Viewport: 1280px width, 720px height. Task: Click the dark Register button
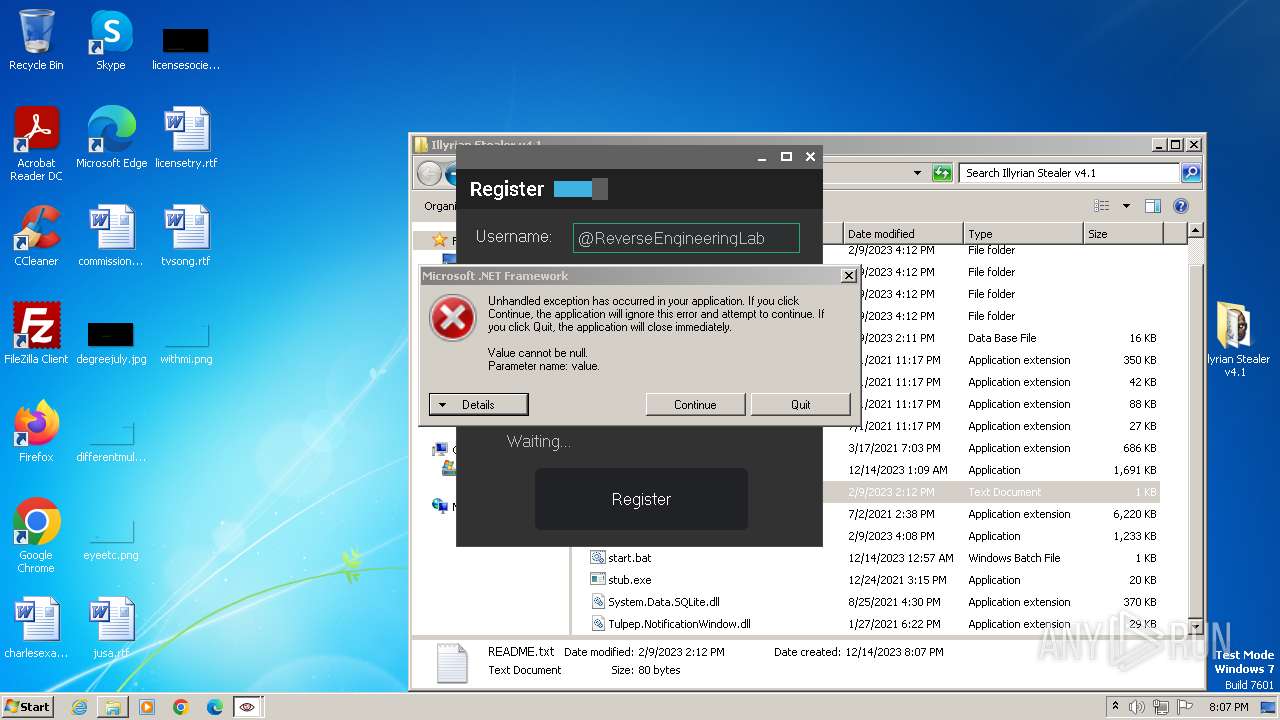click(x=641, y=499)
